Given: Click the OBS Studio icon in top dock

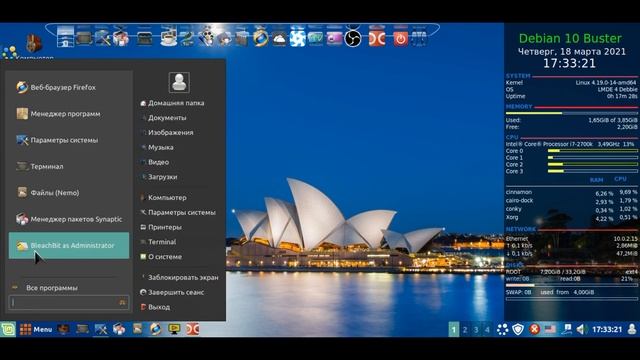Looking at the screenshot, I should 353,38.
